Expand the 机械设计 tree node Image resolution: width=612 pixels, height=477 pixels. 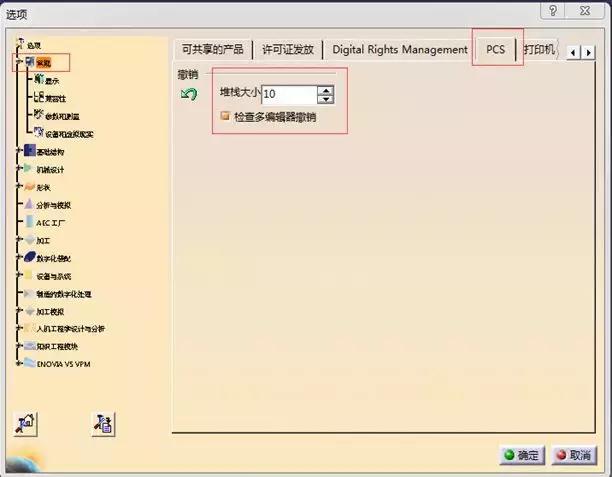18,168
